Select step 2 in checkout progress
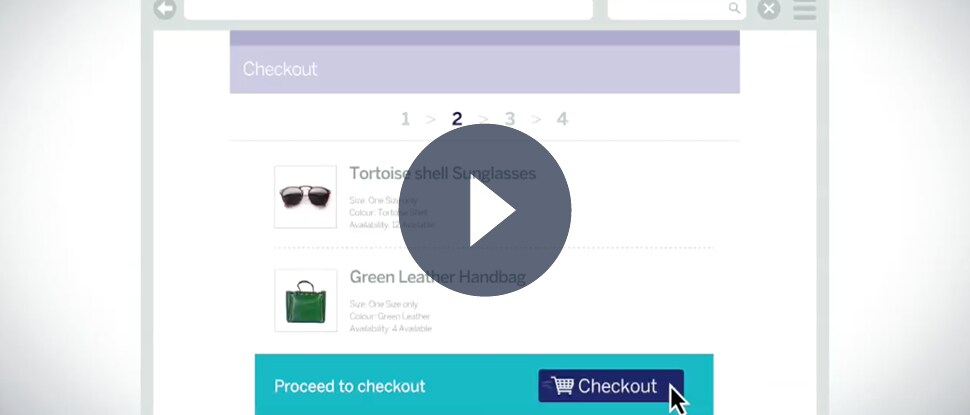Screen dimensions: 970x415 (457, 119)
